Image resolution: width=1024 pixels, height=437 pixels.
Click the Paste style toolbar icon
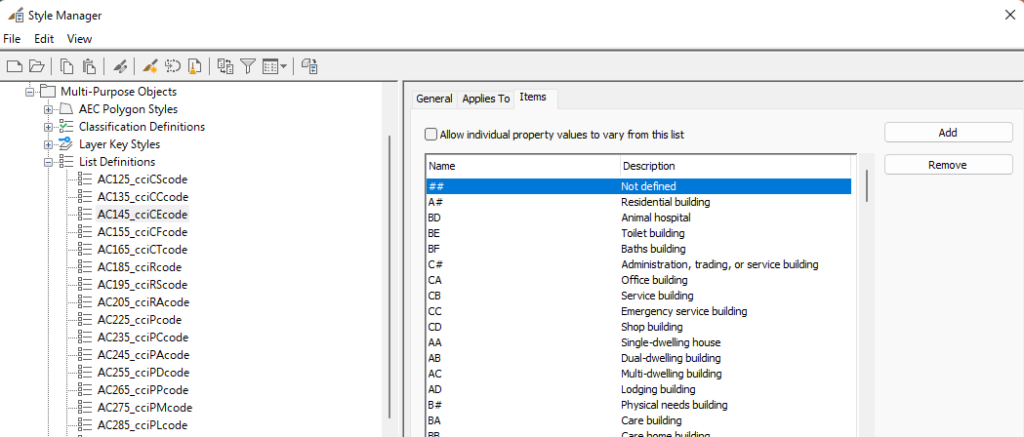[89, 66]
